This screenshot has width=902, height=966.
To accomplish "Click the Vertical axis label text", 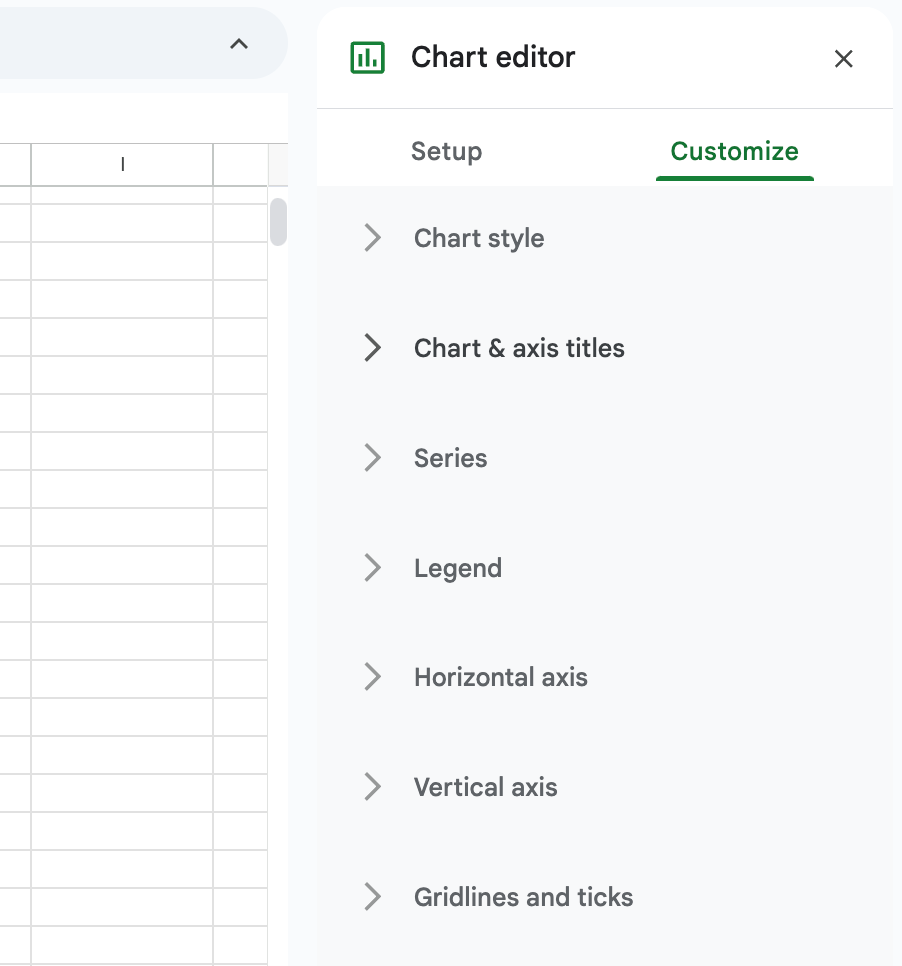I will click(485, 787).
